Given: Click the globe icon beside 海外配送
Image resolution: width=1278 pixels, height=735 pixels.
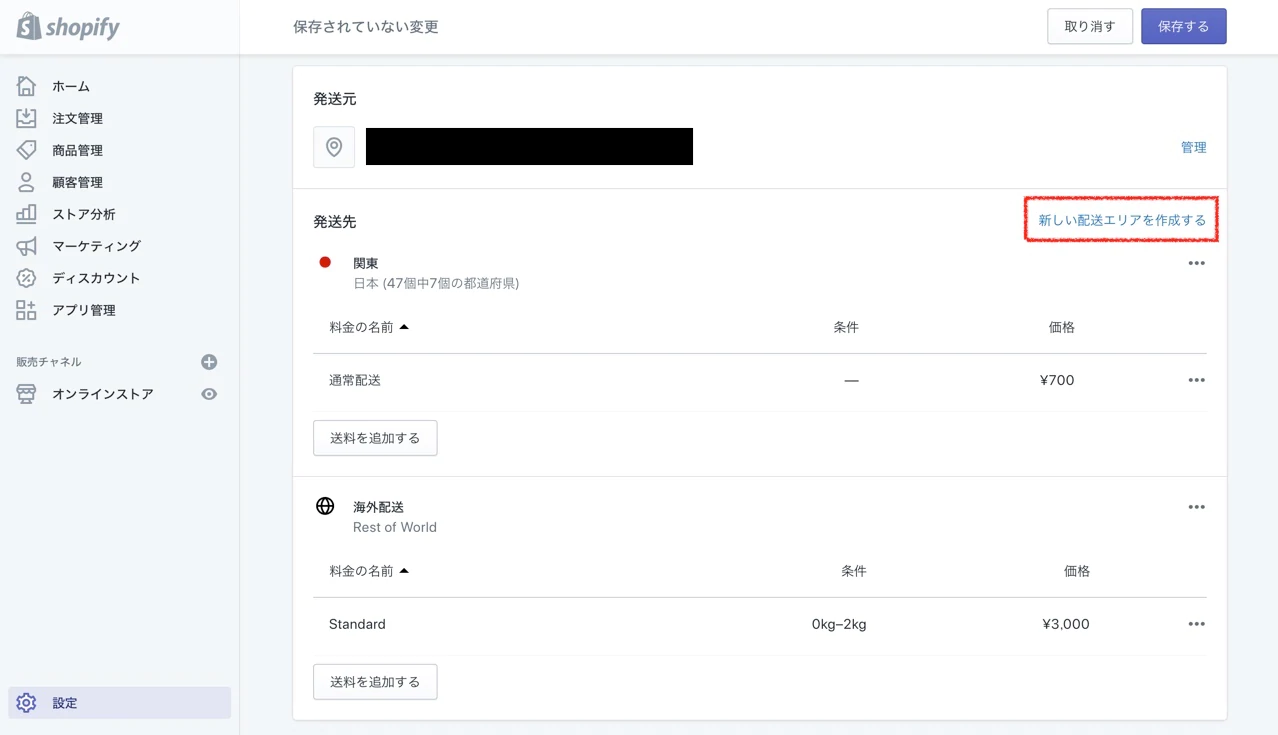Looking at the screenshot, I should coord(325,506).
